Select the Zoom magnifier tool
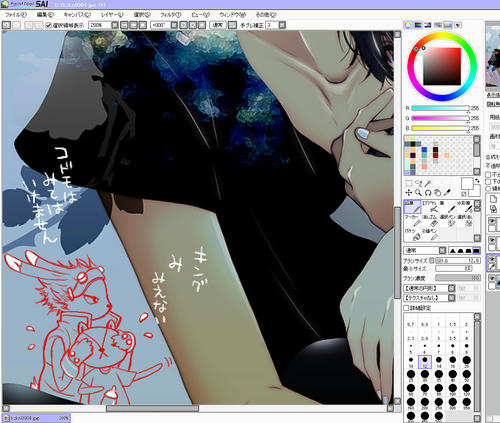The image size is (500, 423). [418, 192]
